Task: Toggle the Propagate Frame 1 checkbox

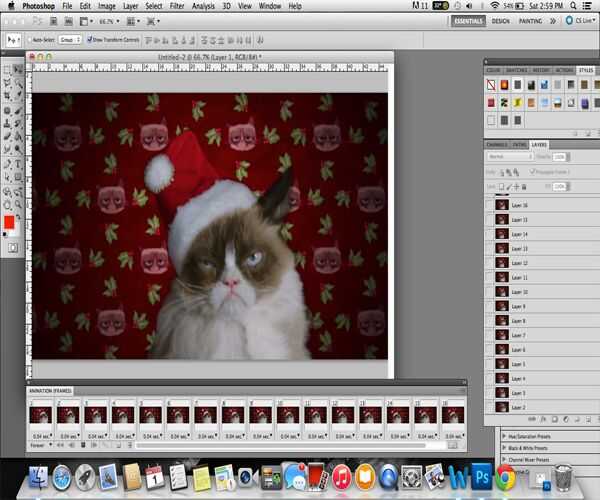Action: (x=532, y=172)
